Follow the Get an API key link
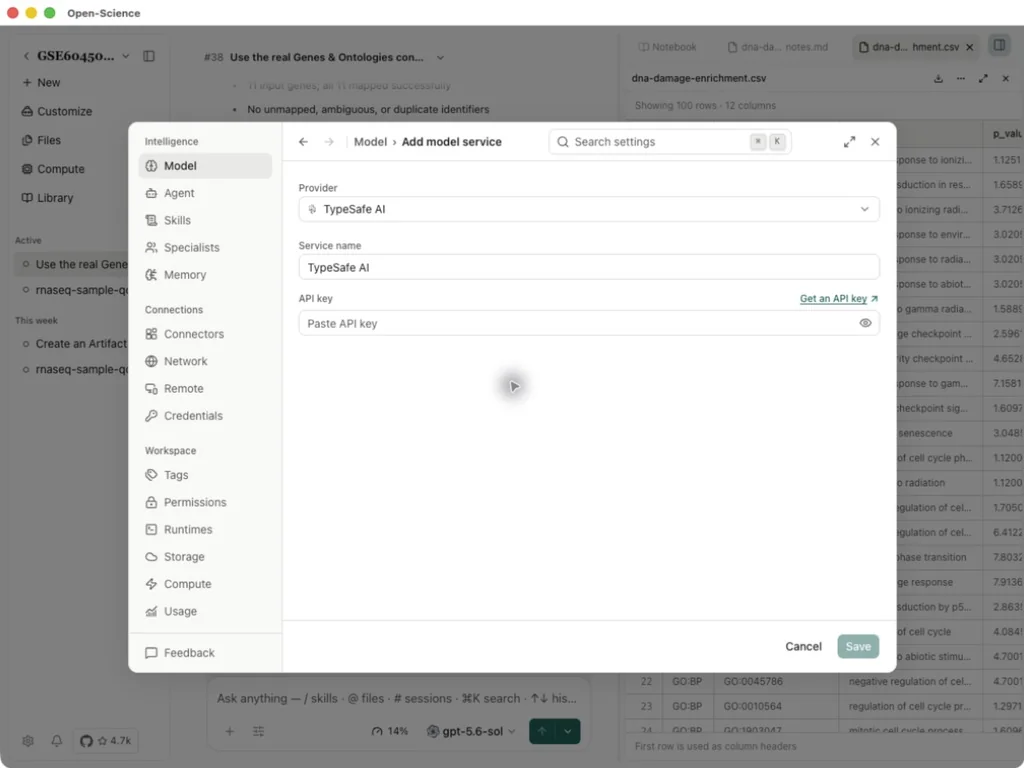 pos(839,298)
